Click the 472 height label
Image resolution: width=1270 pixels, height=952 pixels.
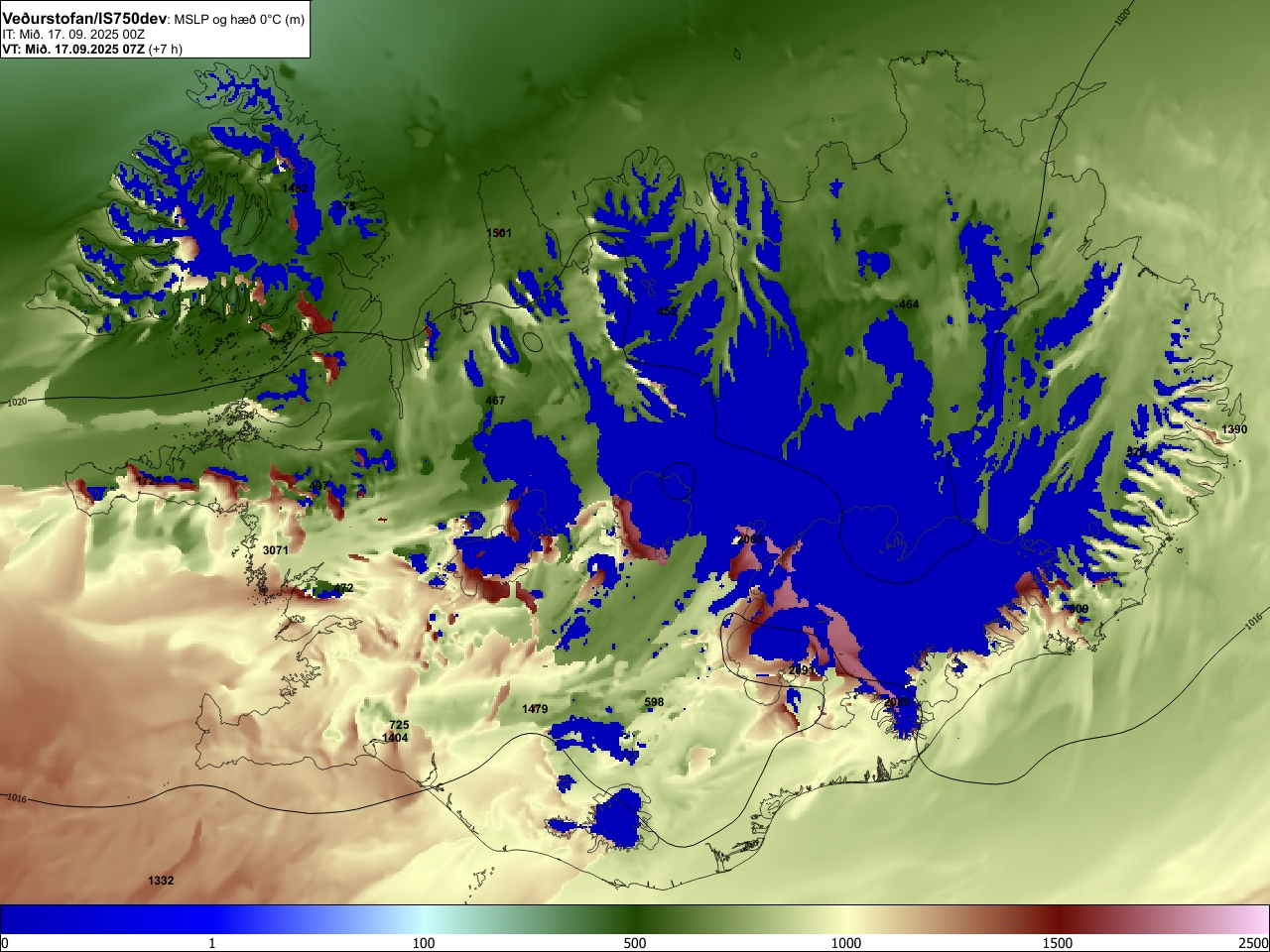[x=343, y=588]
